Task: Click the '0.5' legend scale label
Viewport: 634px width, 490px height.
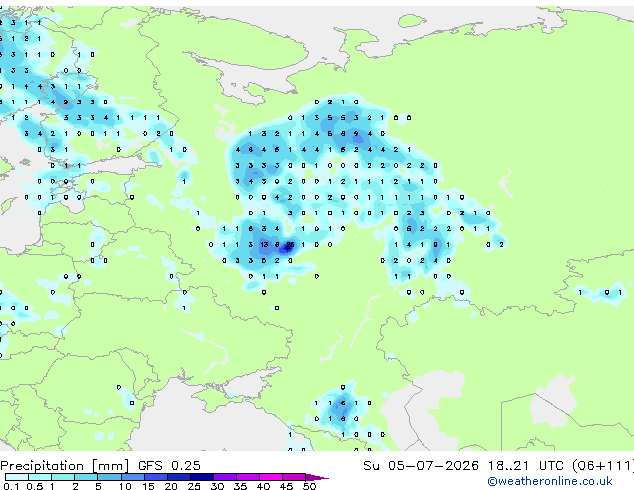Action: [35, 486]
